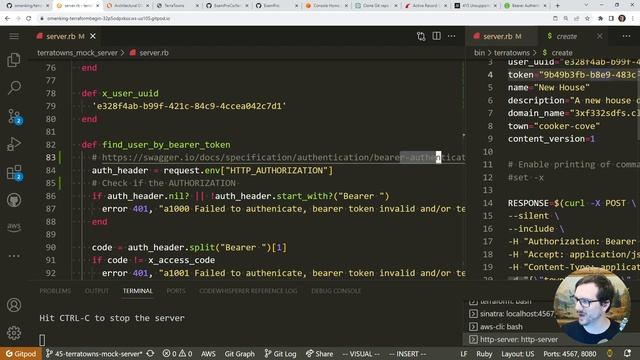Switch to PROBLEMS panel tab
The image size is (640, 360).
coord(55,291)
